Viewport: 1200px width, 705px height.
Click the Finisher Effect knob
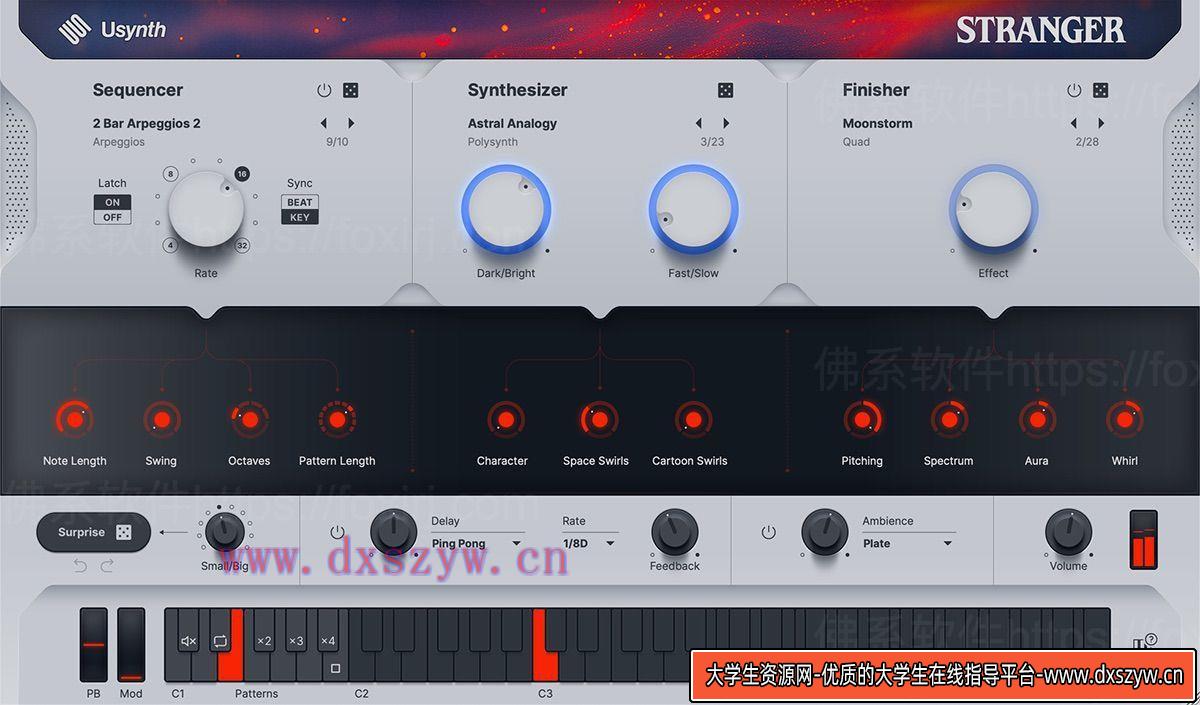(x=993, y=210)
